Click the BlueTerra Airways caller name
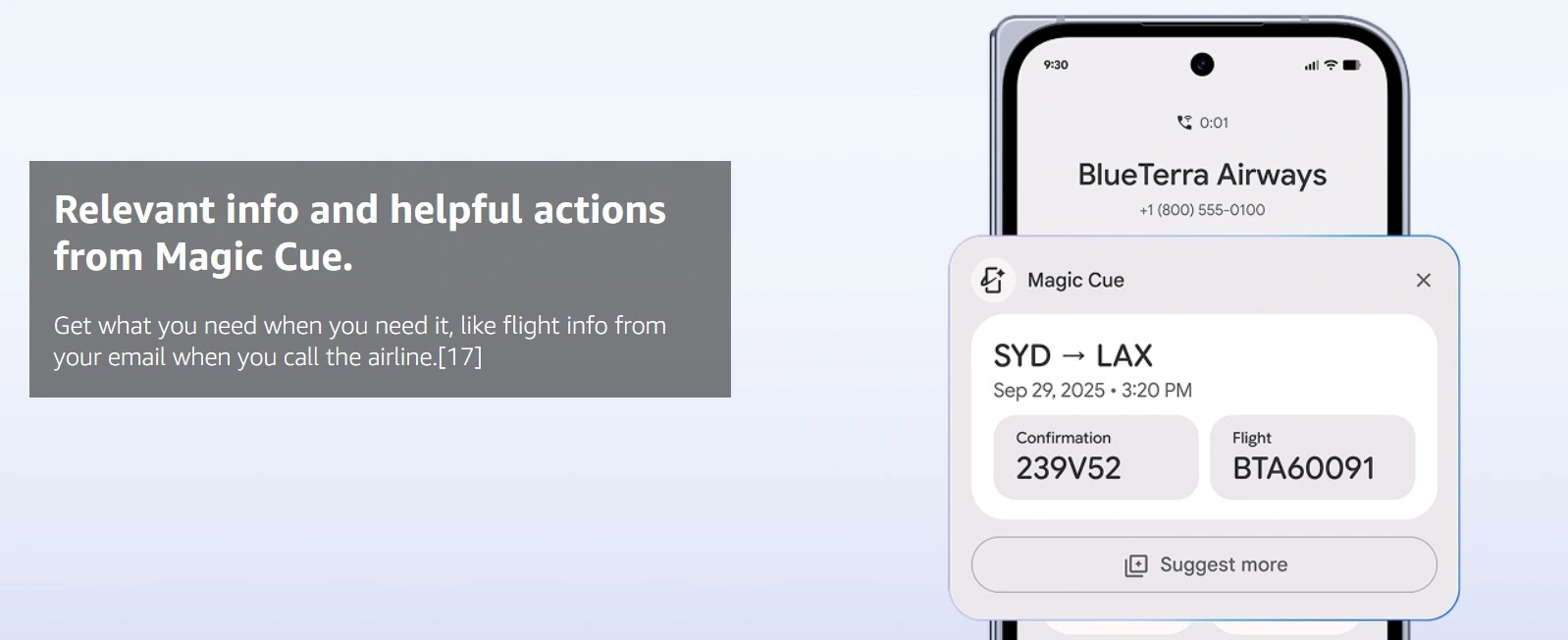 coord(1202,175)
